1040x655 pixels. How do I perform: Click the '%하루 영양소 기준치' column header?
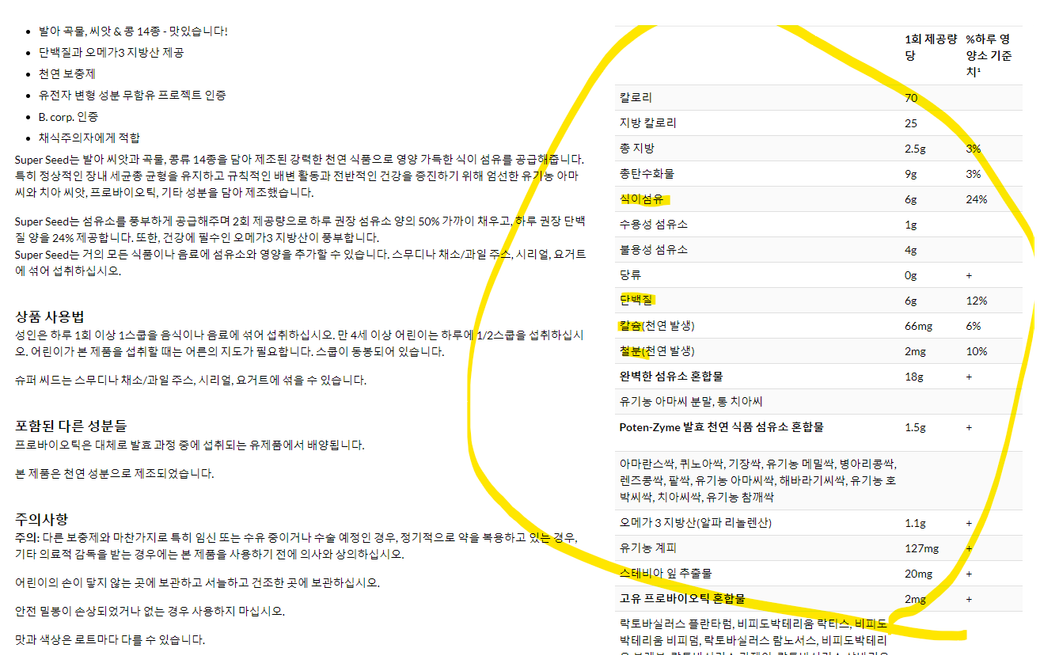(988, 56)
